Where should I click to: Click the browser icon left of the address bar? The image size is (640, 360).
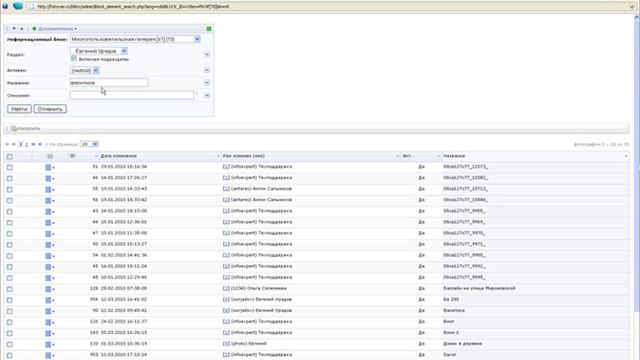pyautogui.click(x=18, y=6)
